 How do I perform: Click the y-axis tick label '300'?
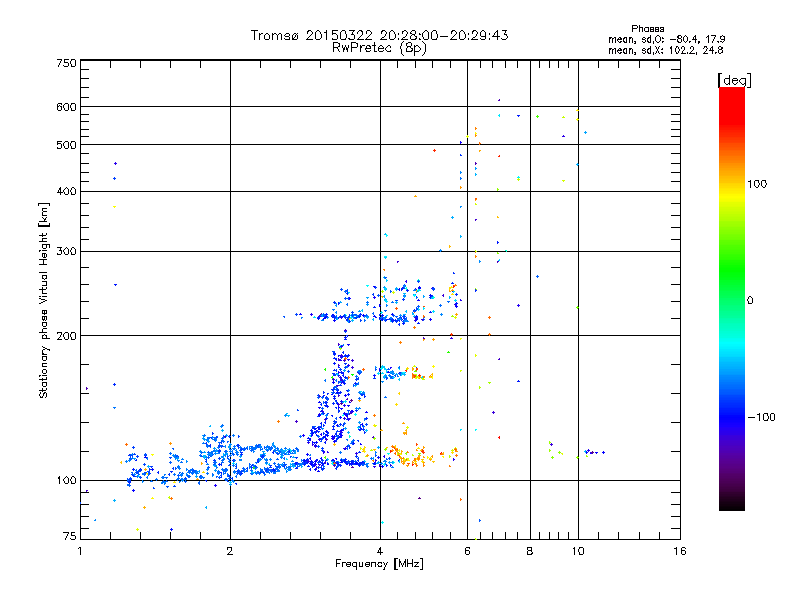point(67,252)
